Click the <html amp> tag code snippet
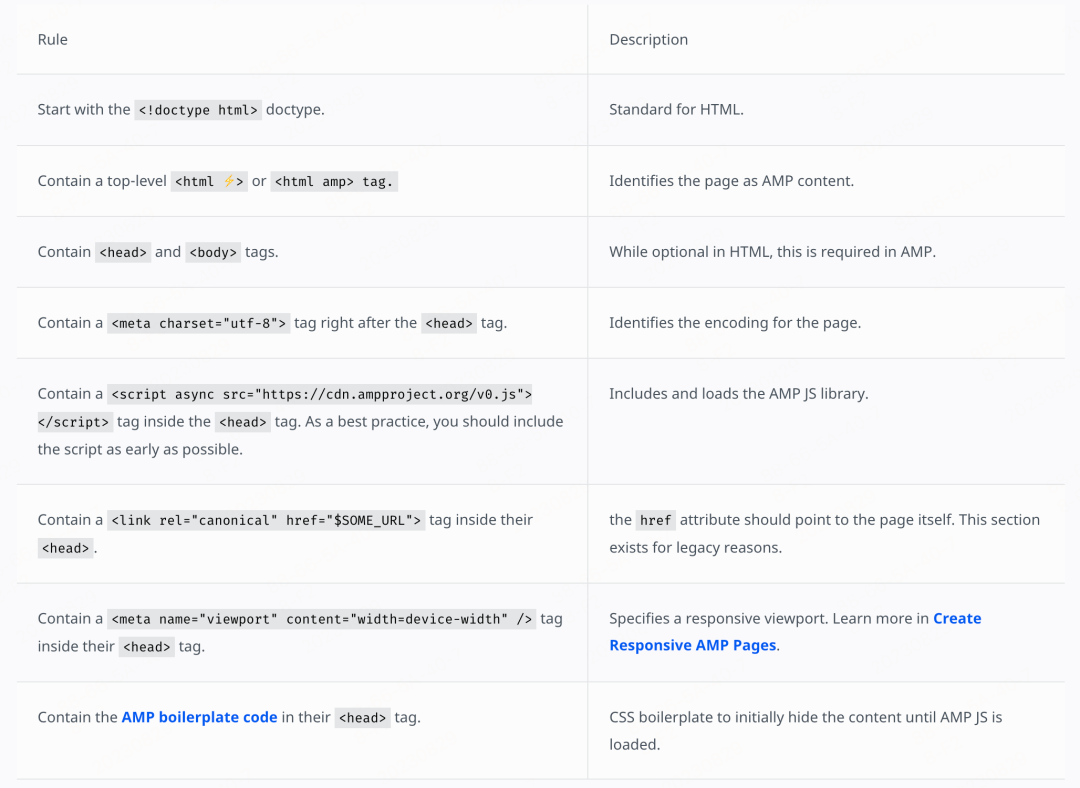Image resolution: width=1080 pixels, height=788 pixels. 333,181
